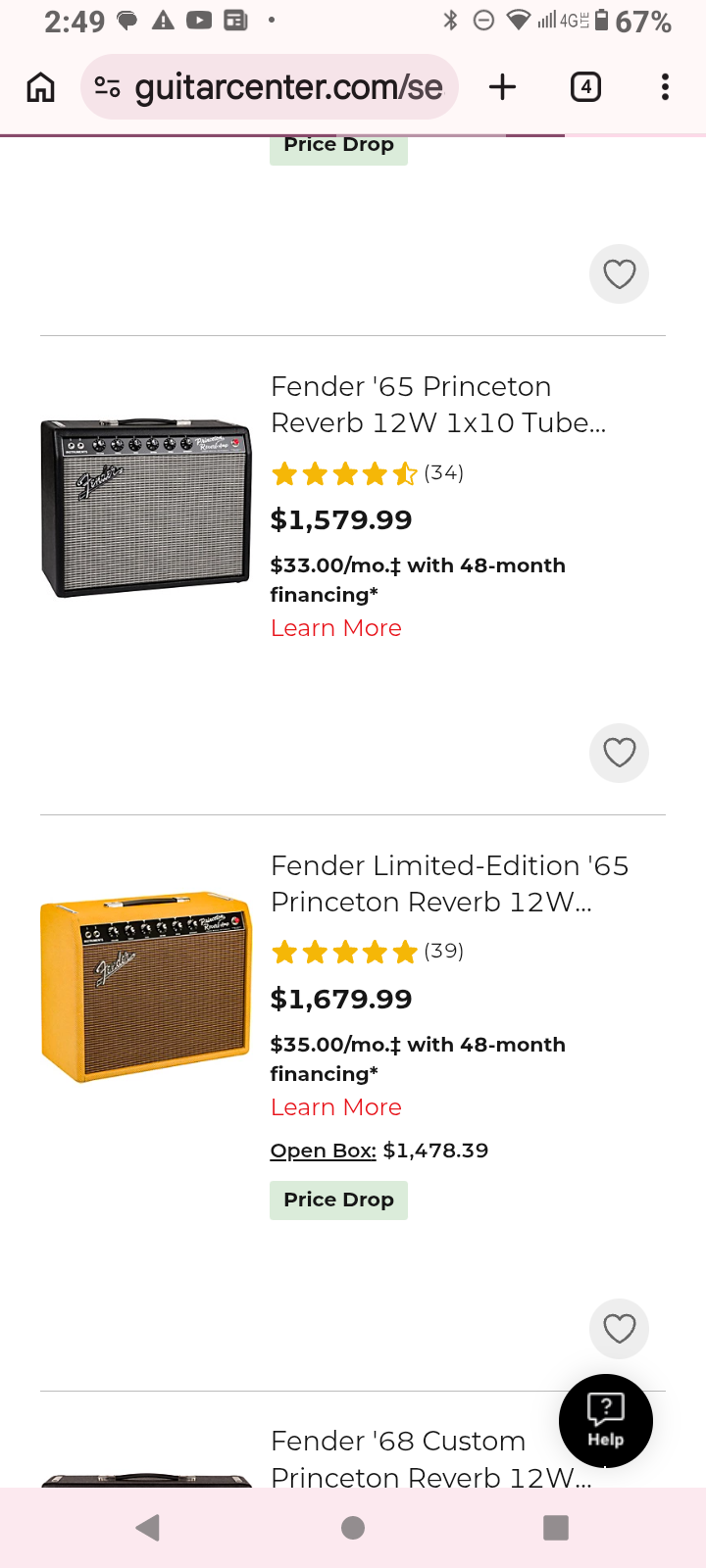Viewport: 706px width, 1568px height.
Task: Favorite the Fender '65 Princeton Reverb heart
Action: coord(619,753)
